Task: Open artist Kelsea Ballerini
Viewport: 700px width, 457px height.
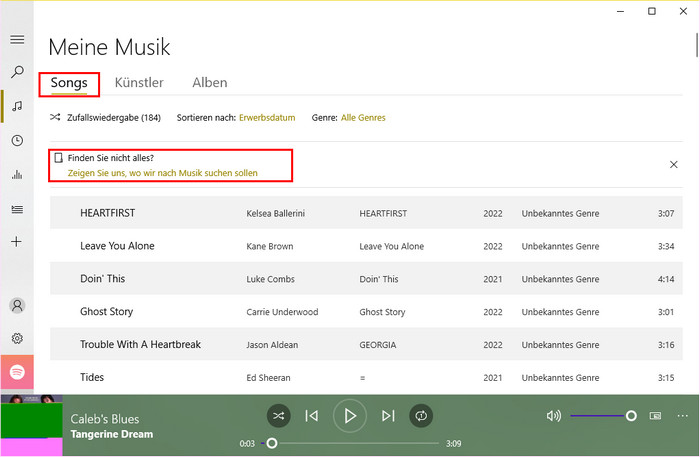Action: [275, 213]
